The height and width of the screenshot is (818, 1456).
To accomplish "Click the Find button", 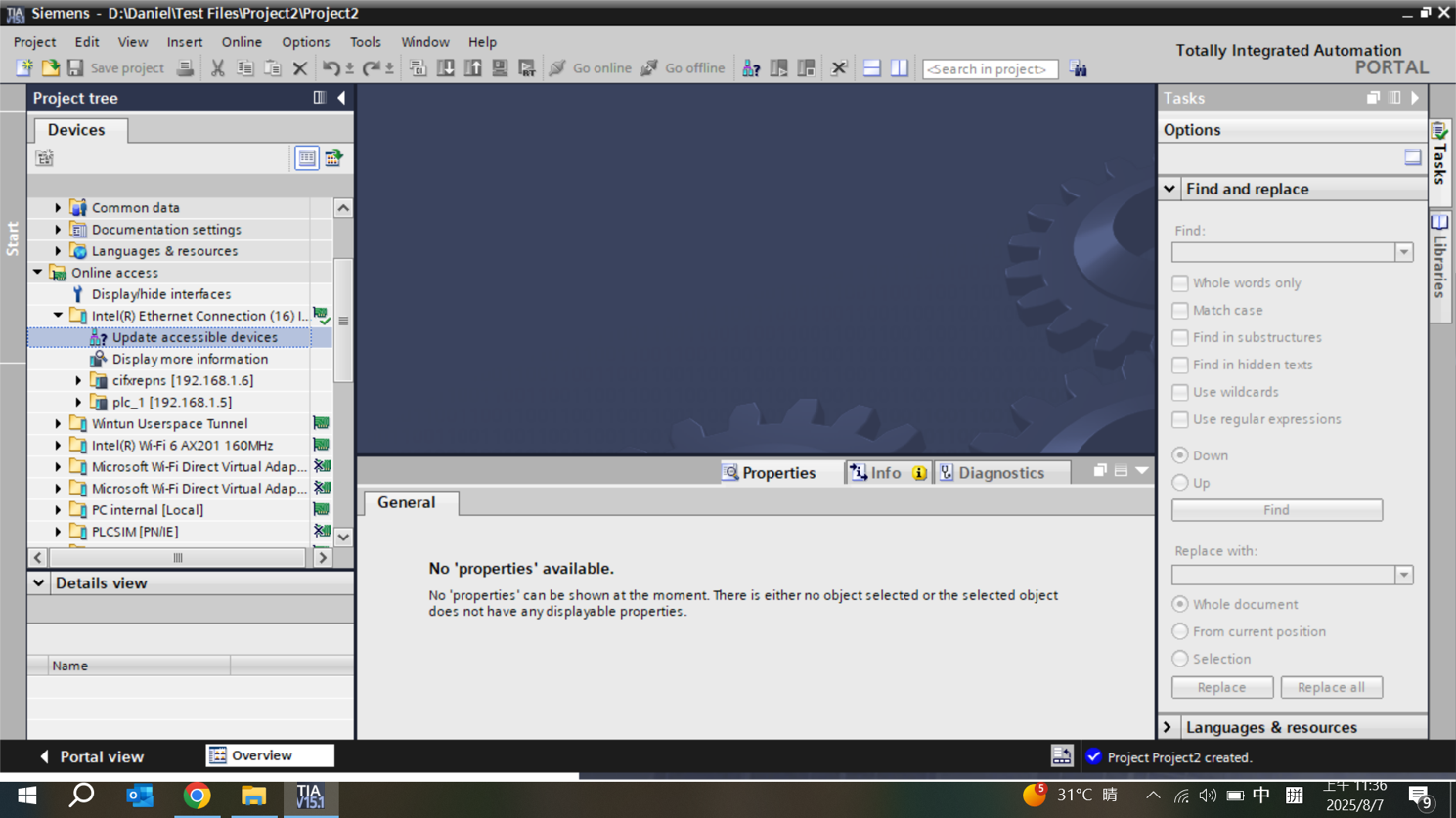I will pyautogui.click(x=1277, y=510).
